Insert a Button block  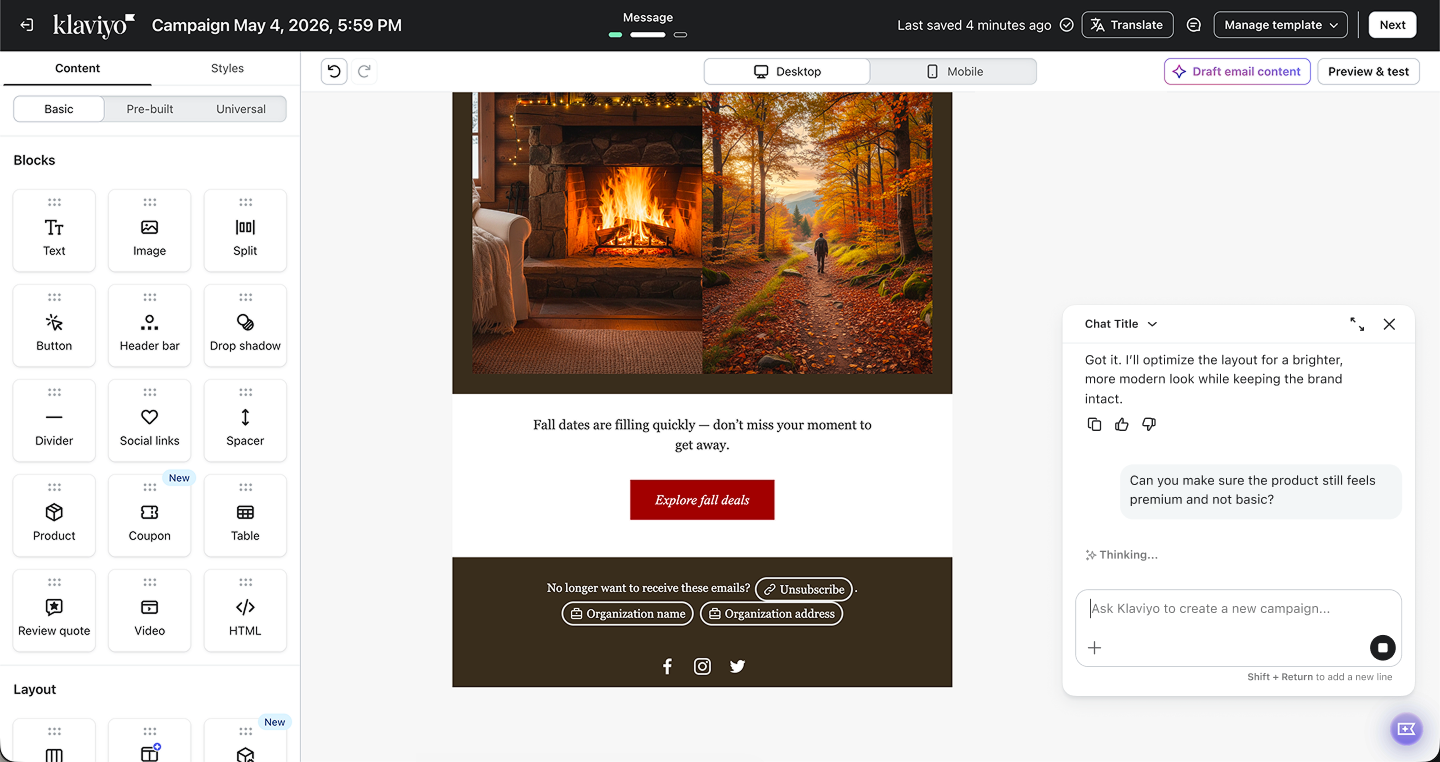pos(54,325)
